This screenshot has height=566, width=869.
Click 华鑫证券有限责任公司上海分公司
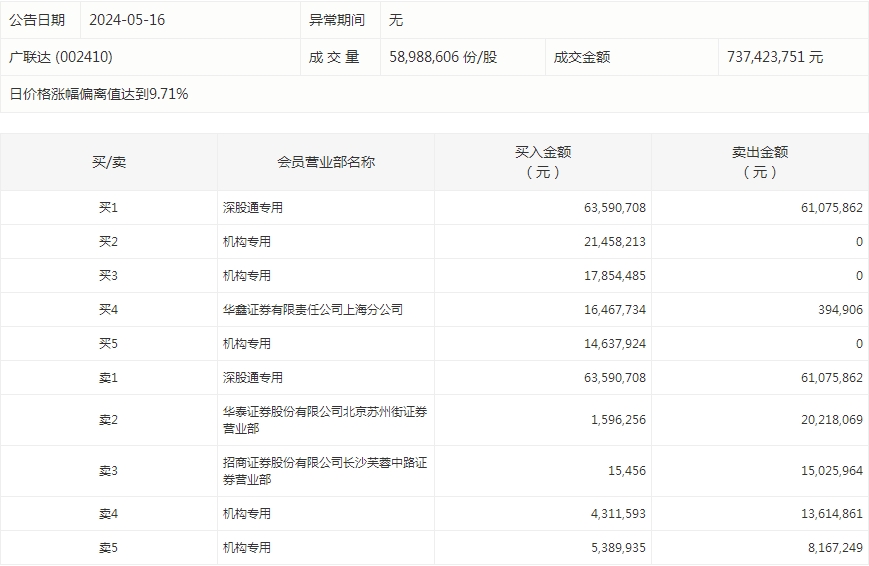pos(313,309)
